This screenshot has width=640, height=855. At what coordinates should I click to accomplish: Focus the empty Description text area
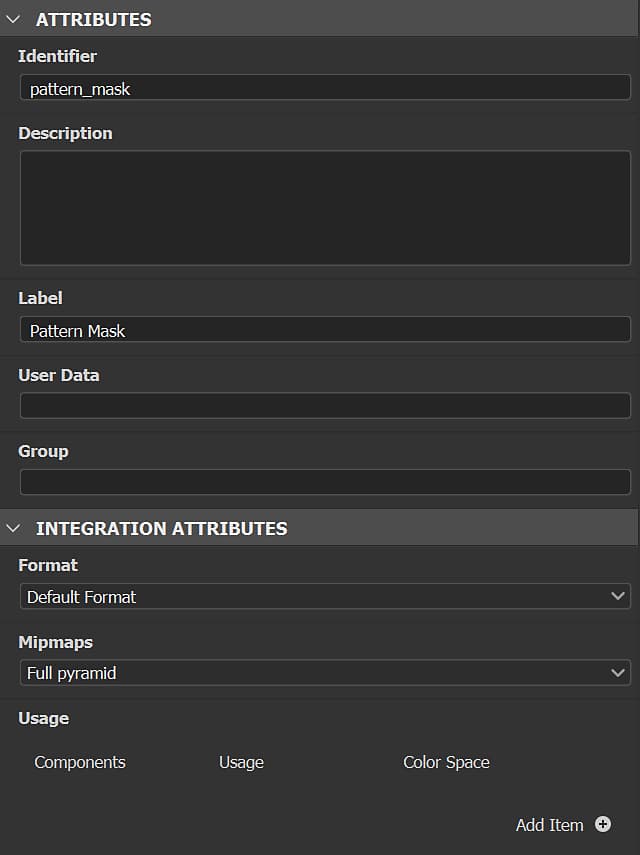point(325,207)
